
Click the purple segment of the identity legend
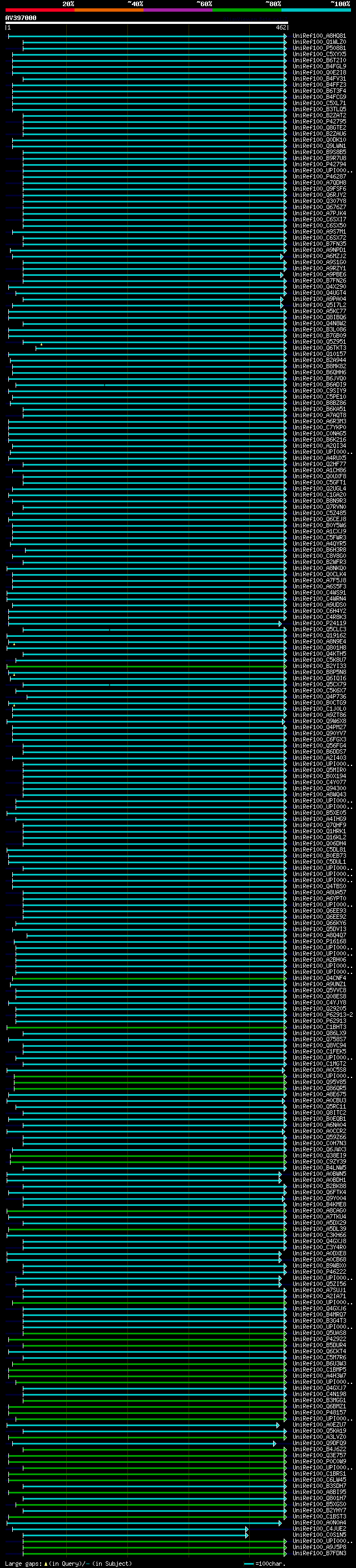[179, 10]
